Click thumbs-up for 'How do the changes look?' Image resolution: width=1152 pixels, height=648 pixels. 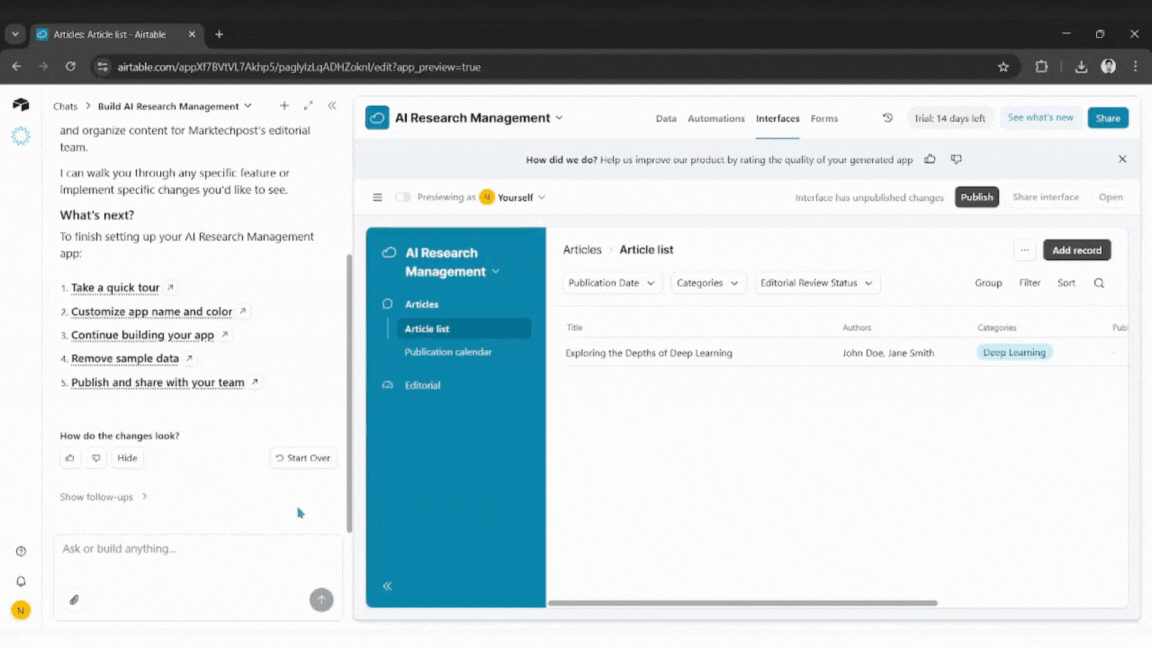[x=70, y=457]
